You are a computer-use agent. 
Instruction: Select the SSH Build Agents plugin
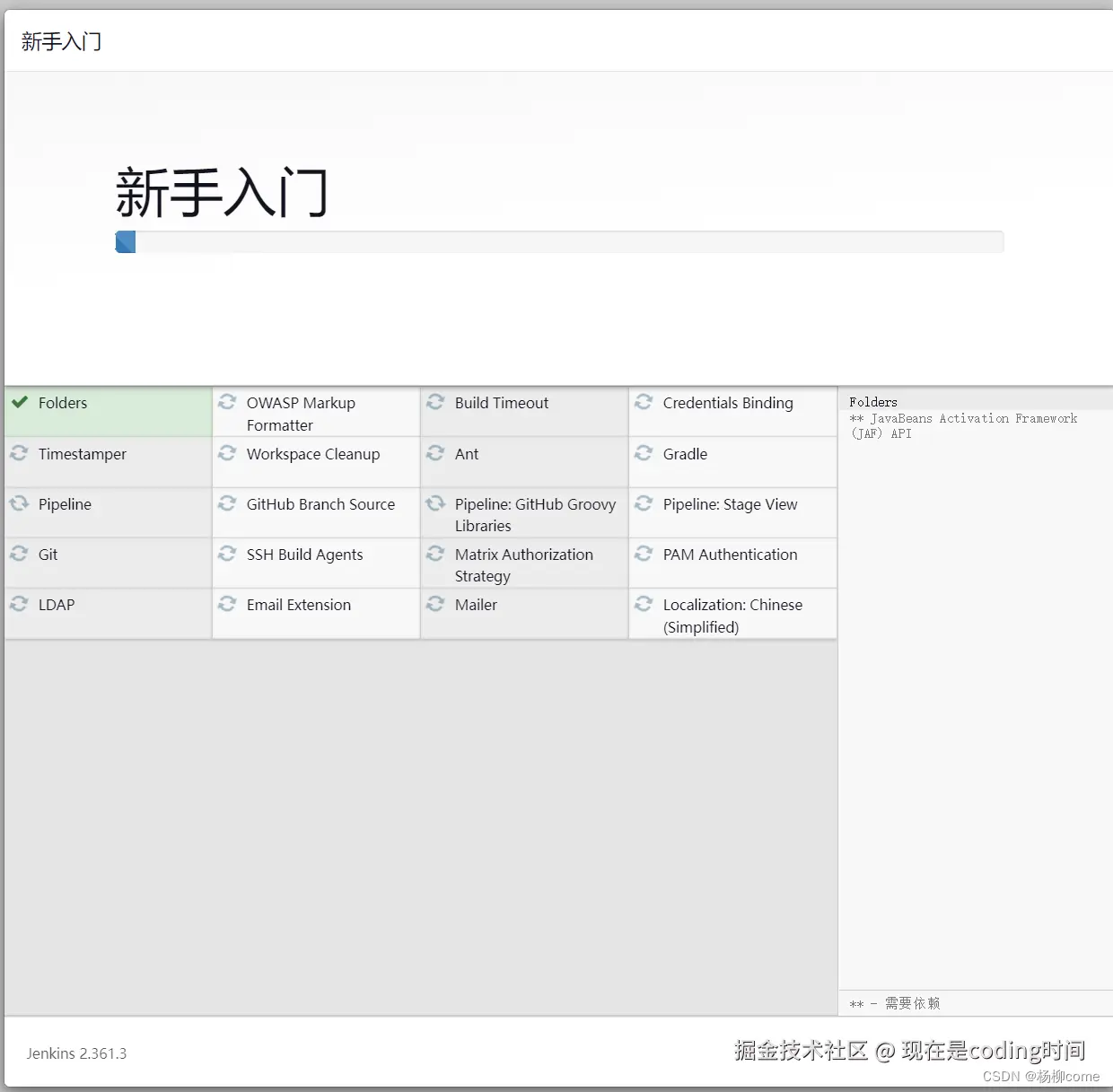click(304, 555)
